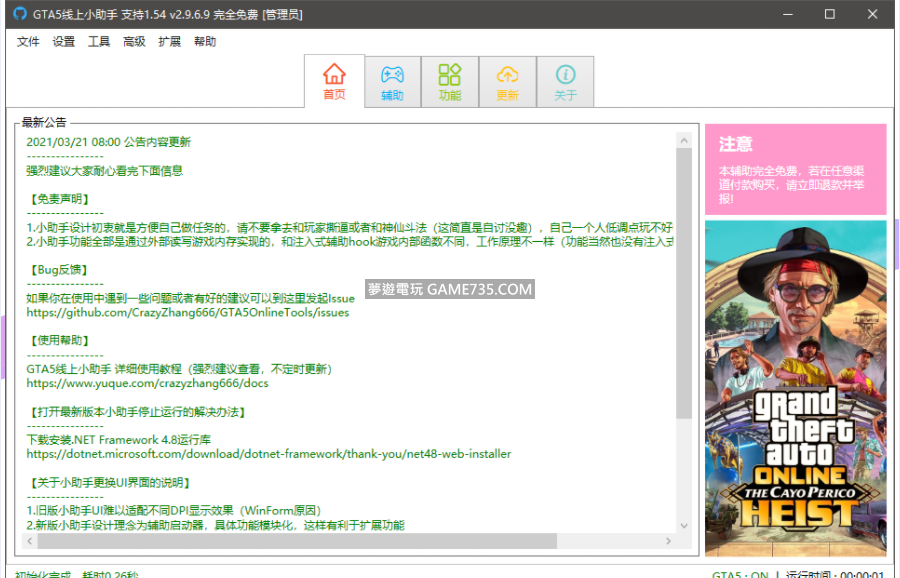Click the horizontal scrollbar right arrow

[667, 541]
